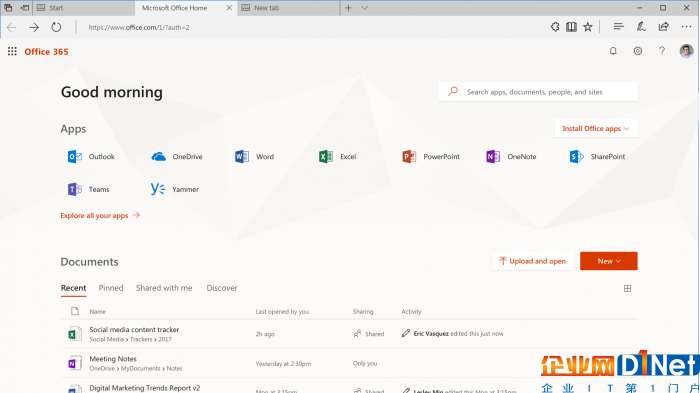Open a new browser tab

tap(348, 8)
